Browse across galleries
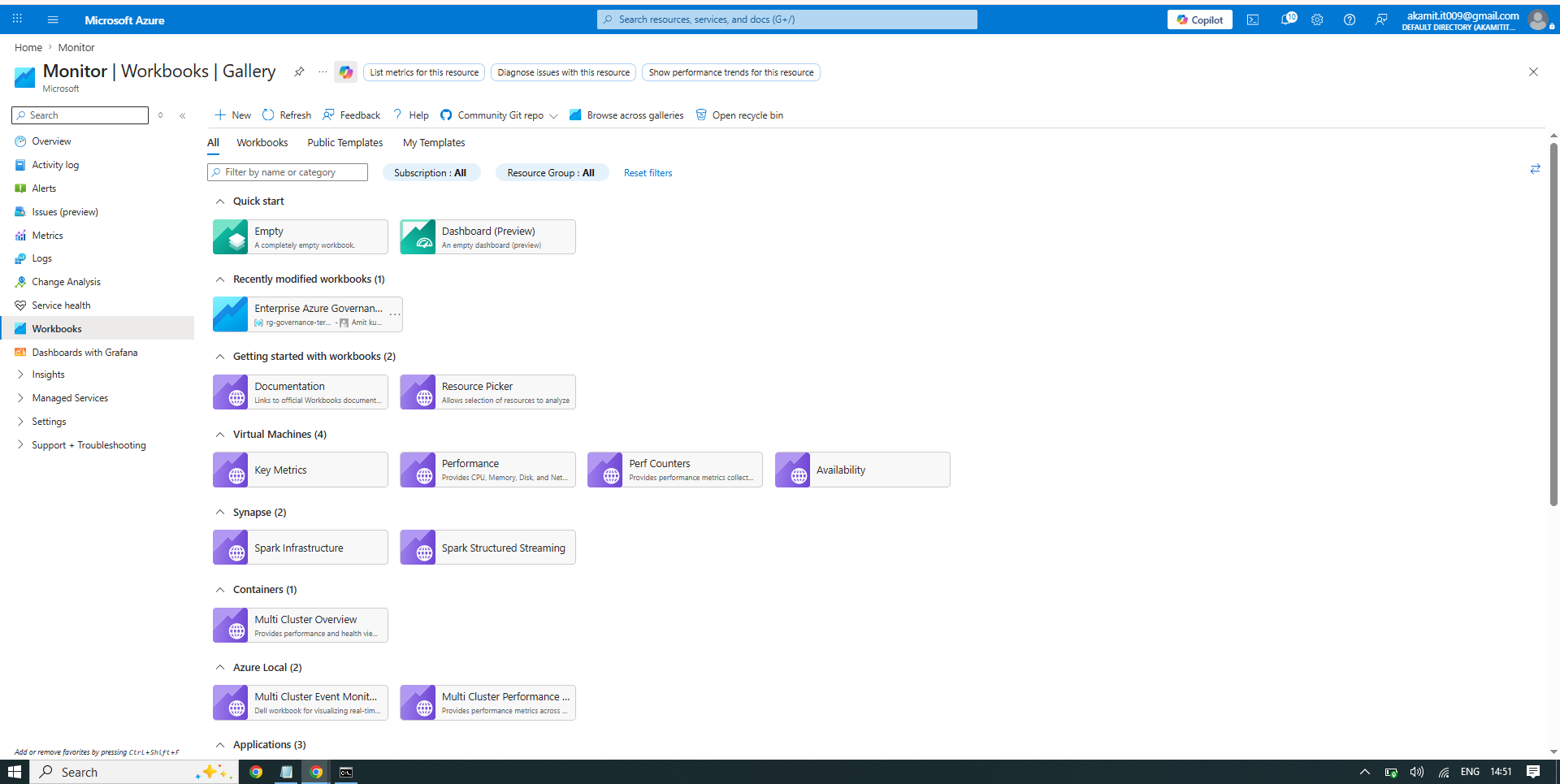The image size is (1560, 784). tap(626, 115)
